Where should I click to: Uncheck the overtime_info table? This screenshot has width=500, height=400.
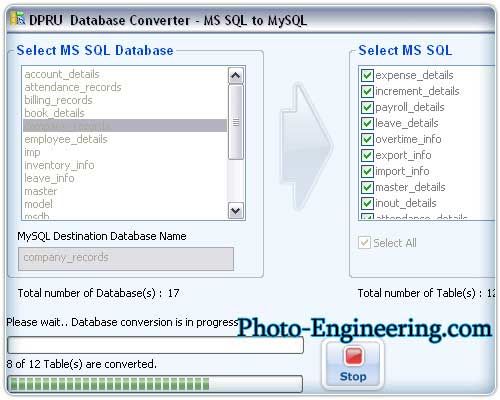(x=367, y=139)
